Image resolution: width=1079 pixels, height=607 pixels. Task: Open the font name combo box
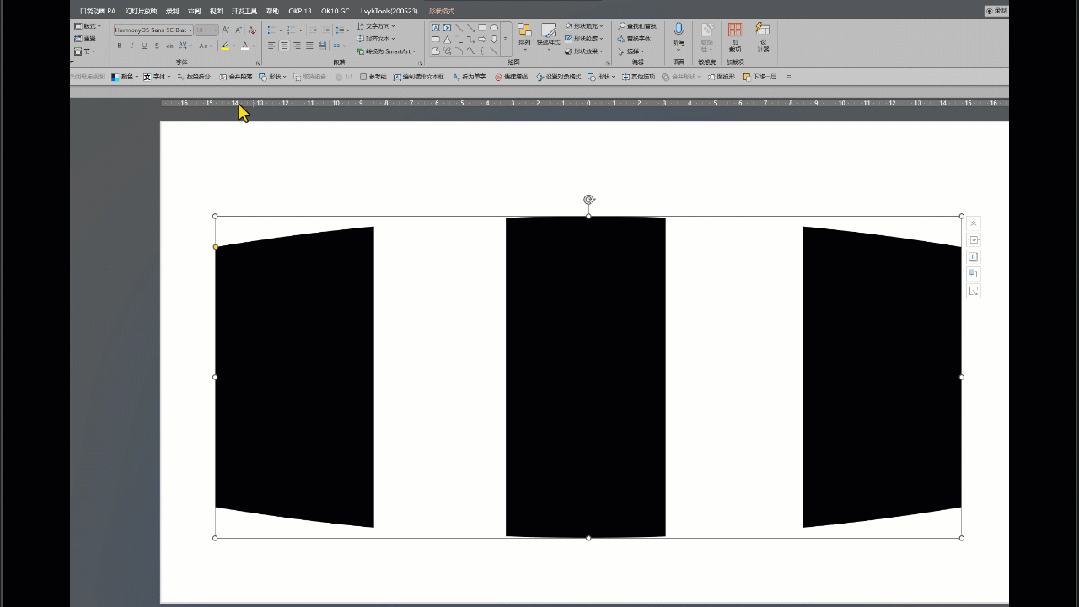click(153, 30)
